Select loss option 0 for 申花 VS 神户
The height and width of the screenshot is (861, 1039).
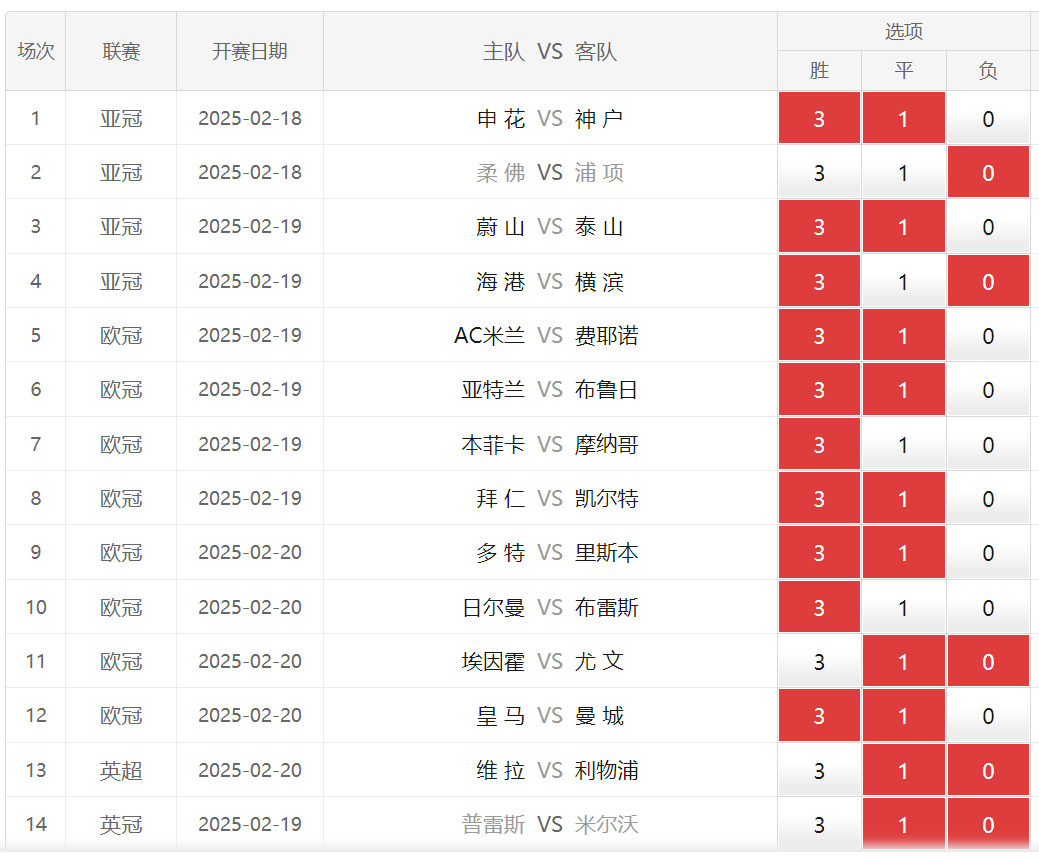(x=988, y=118)
